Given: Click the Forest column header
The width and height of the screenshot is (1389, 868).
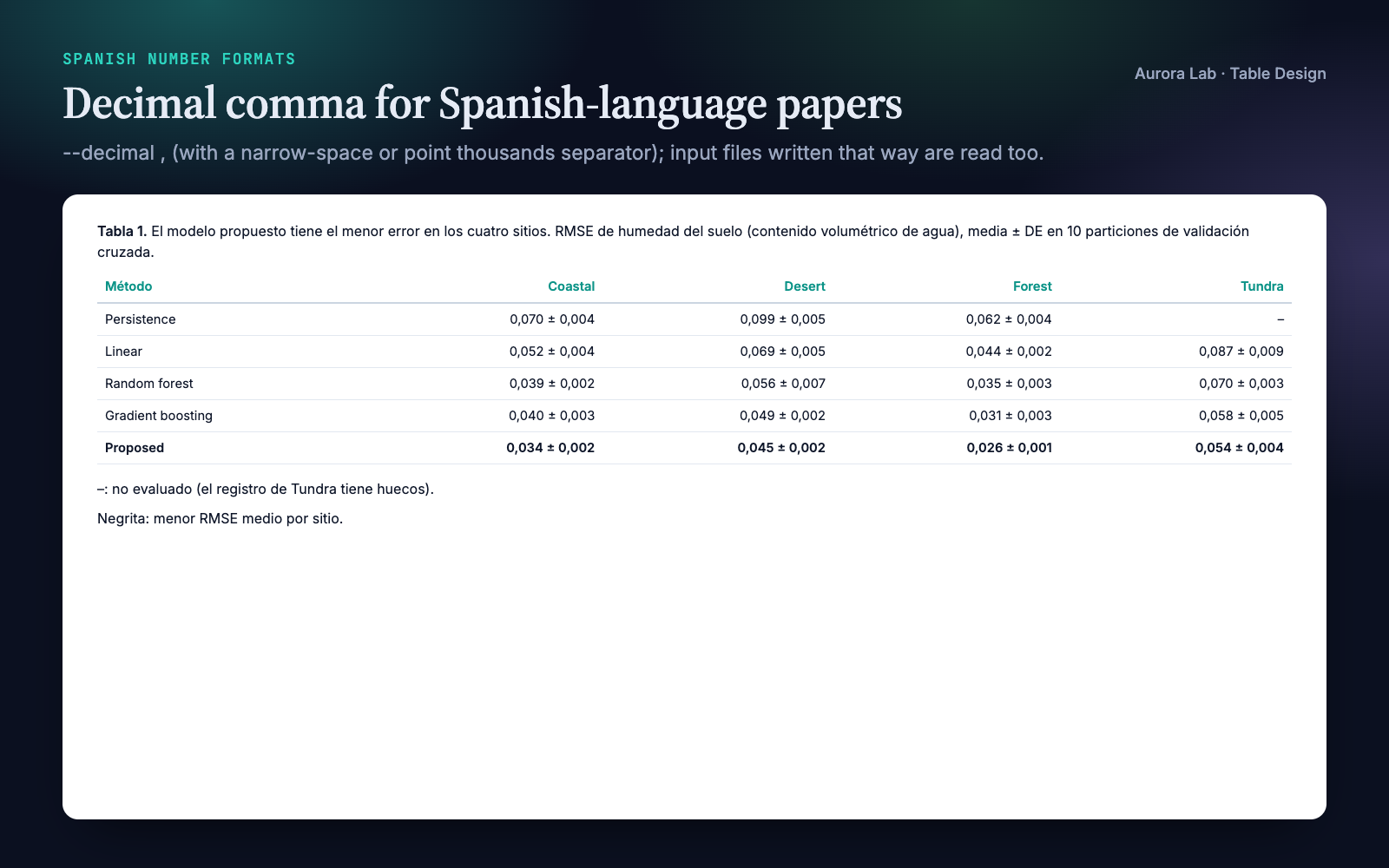Looking at the screenshot, I should pyautogui.click(x=1032, y=286).
